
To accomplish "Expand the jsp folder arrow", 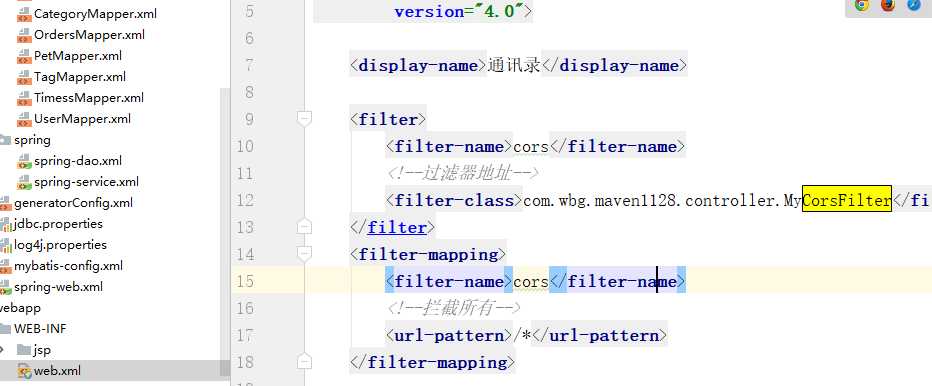I will point(2,350).
